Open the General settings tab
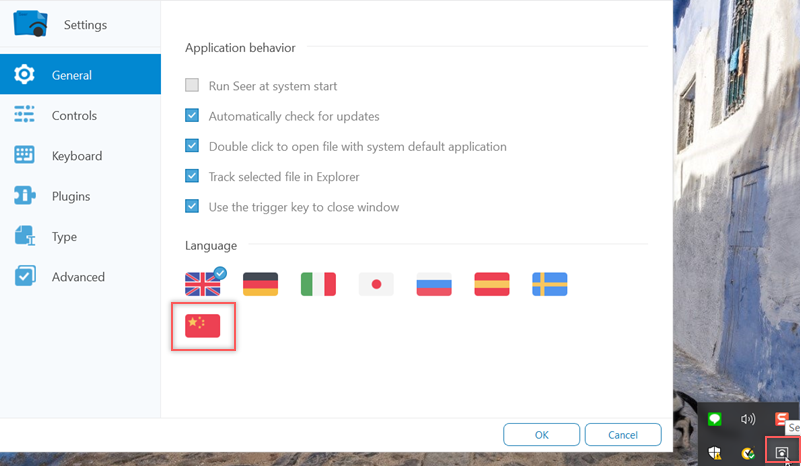This screenshot has height=466, width=801. pyautogui.click(x=80, y=75)
